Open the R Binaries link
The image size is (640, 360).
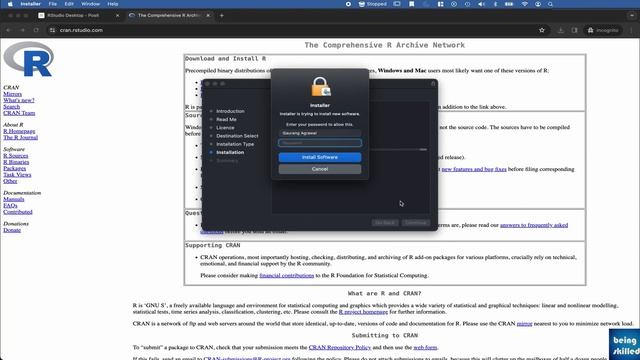tap(16, 162)
